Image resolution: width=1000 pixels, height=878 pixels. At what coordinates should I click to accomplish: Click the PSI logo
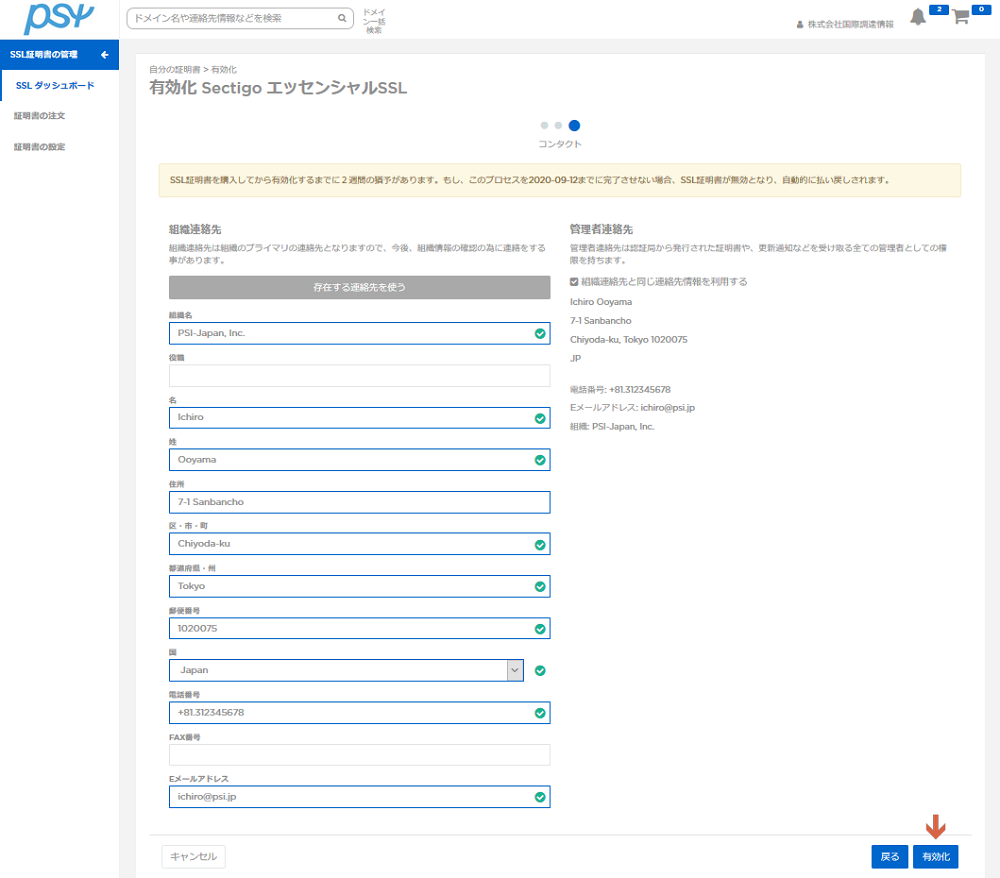click(x=58, y=18)
